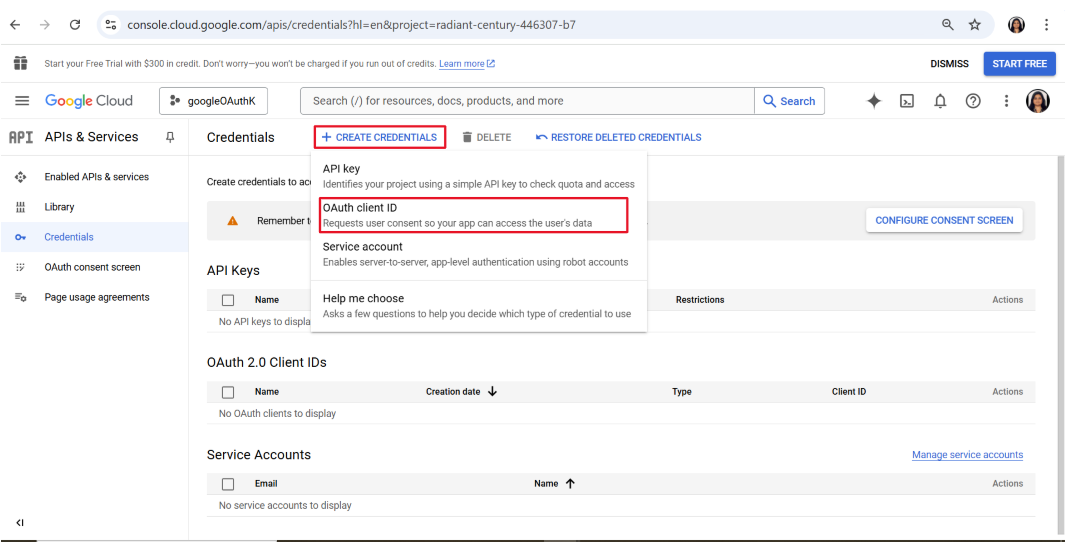1069x542 pixels.
Task: Open site information icon in address bar
Action: click(x=110, y=25)
